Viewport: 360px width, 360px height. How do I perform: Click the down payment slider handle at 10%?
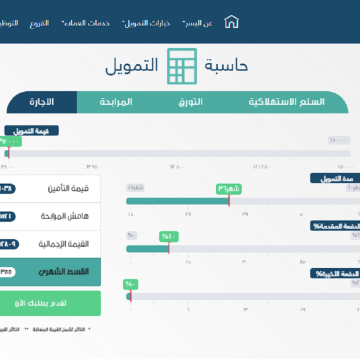click(x=169, y=248)
